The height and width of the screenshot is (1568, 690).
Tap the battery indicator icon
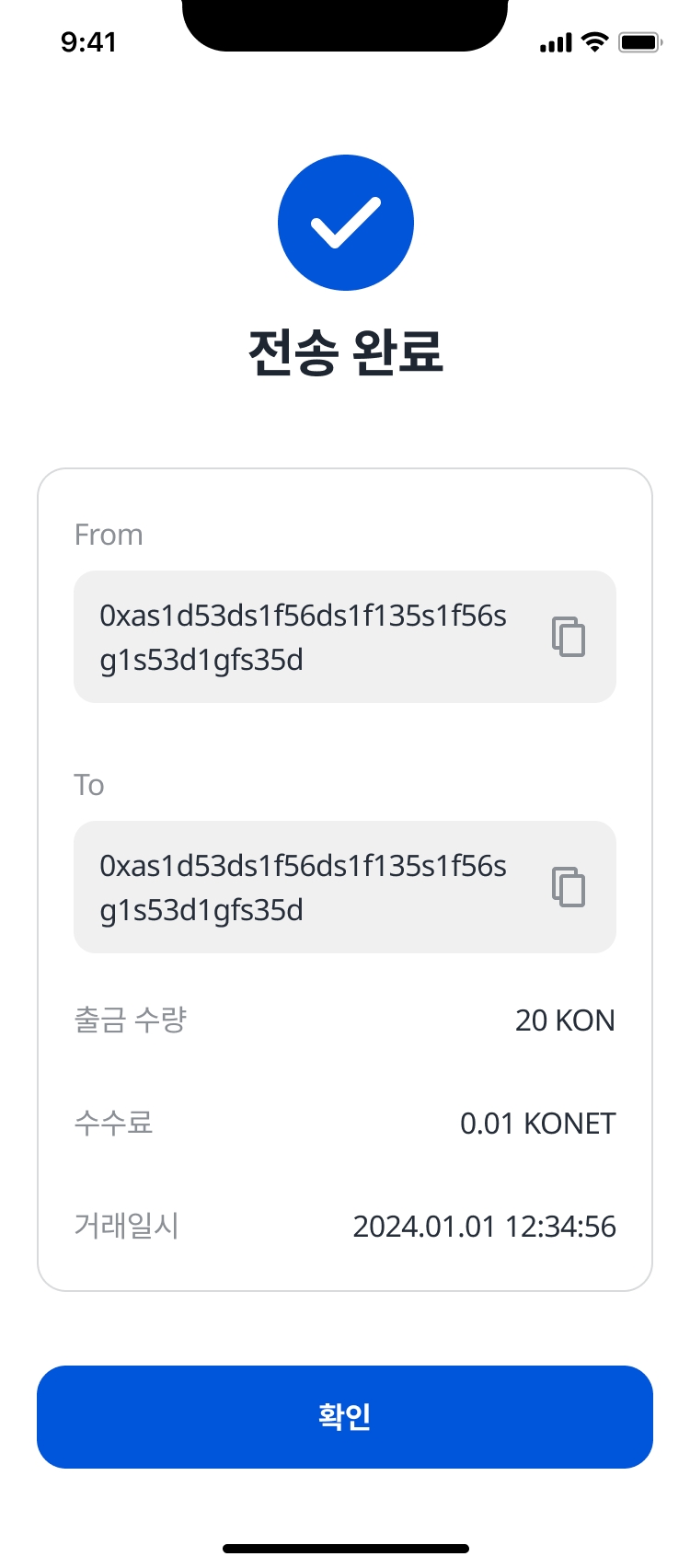coord(639,41)
